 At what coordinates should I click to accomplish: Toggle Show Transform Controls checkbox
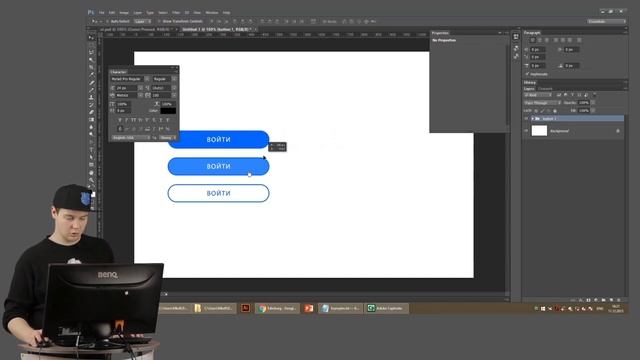(160, 21)
